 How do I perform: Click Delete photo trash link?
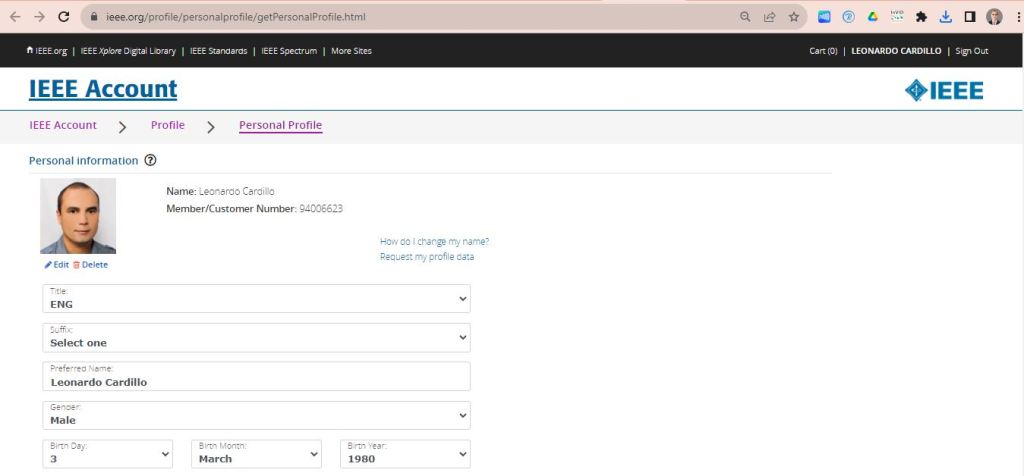(x=90, y=265)
